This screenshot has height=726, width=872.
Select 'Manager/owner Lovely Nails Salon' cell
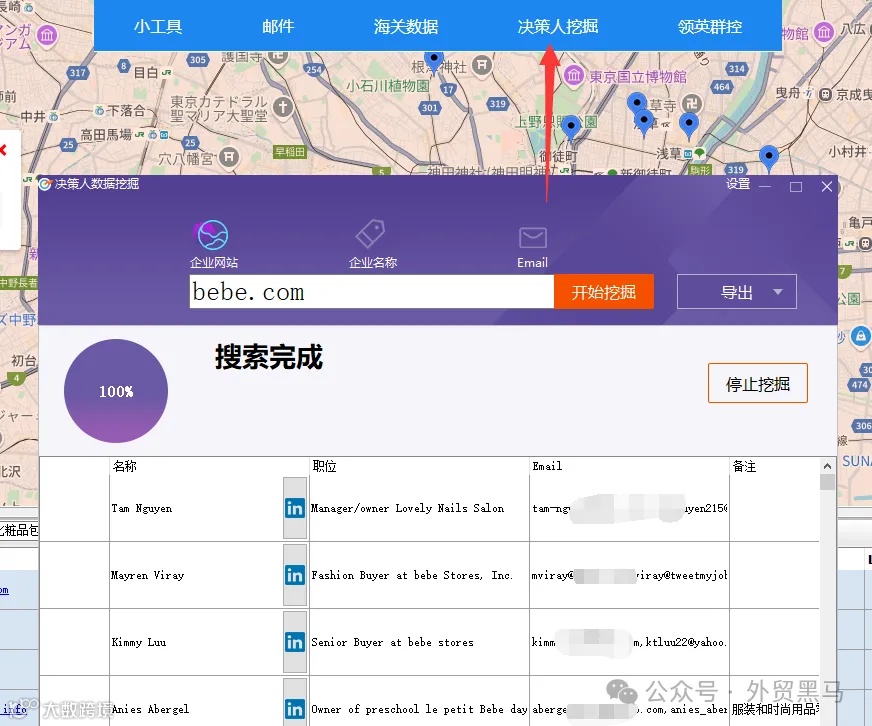pos(408,508)
